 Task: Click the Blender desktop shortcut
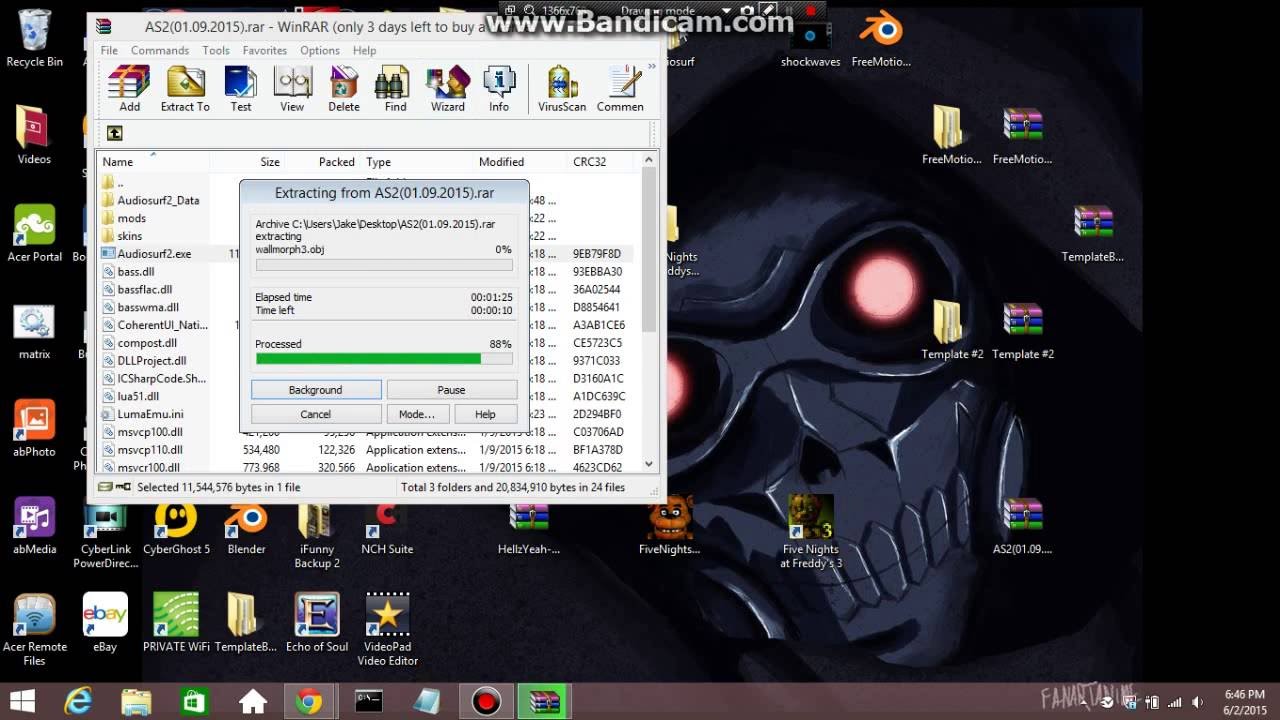coord(246,528)
